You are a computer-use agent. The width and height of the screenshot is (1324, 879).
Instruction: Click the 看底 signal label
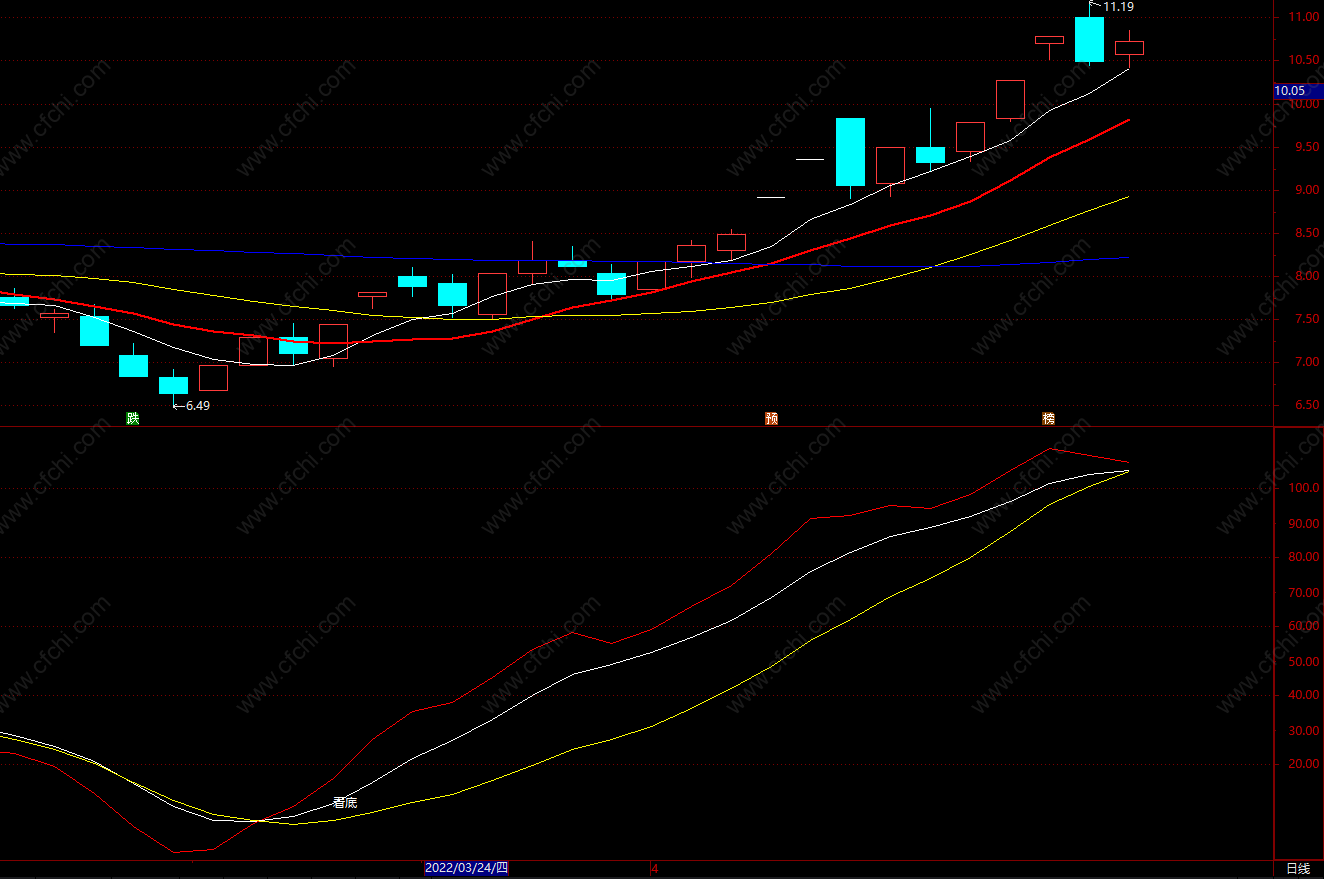pyautogui.click(x=345, y=802)
